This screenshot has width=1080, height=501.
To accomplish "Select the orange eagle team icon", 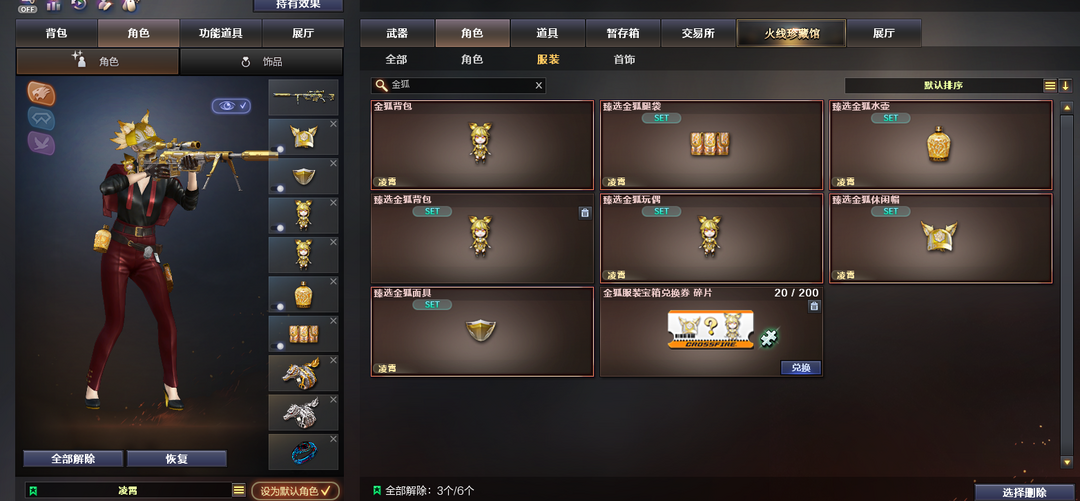I will click(41, 93).
